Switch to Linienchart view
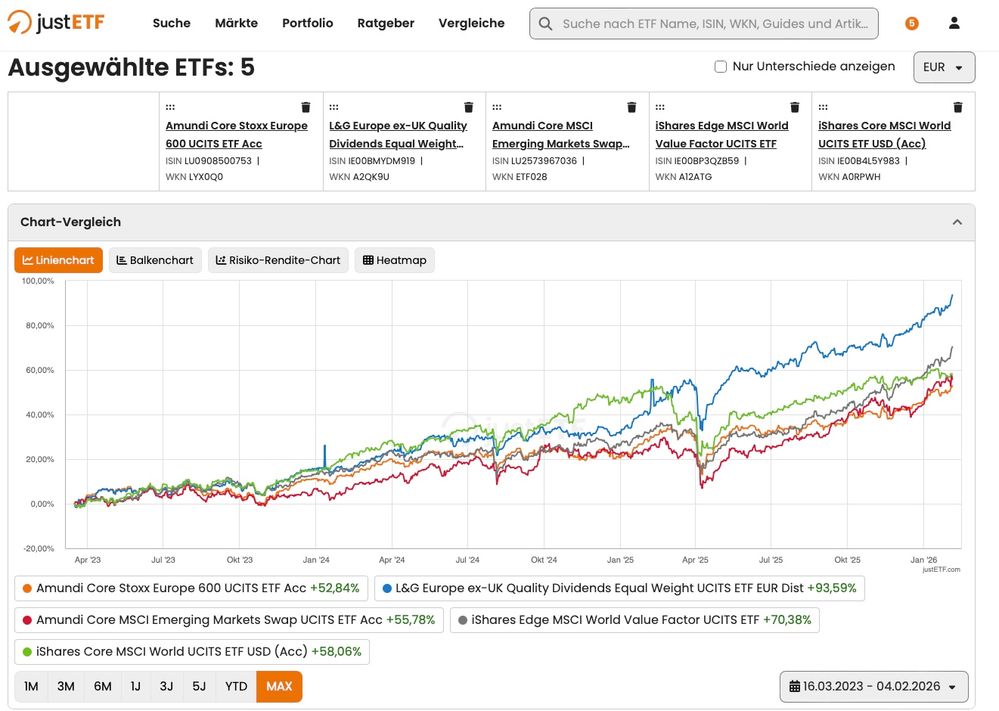The height and width of the screenshot is (711, 999). 59,260
